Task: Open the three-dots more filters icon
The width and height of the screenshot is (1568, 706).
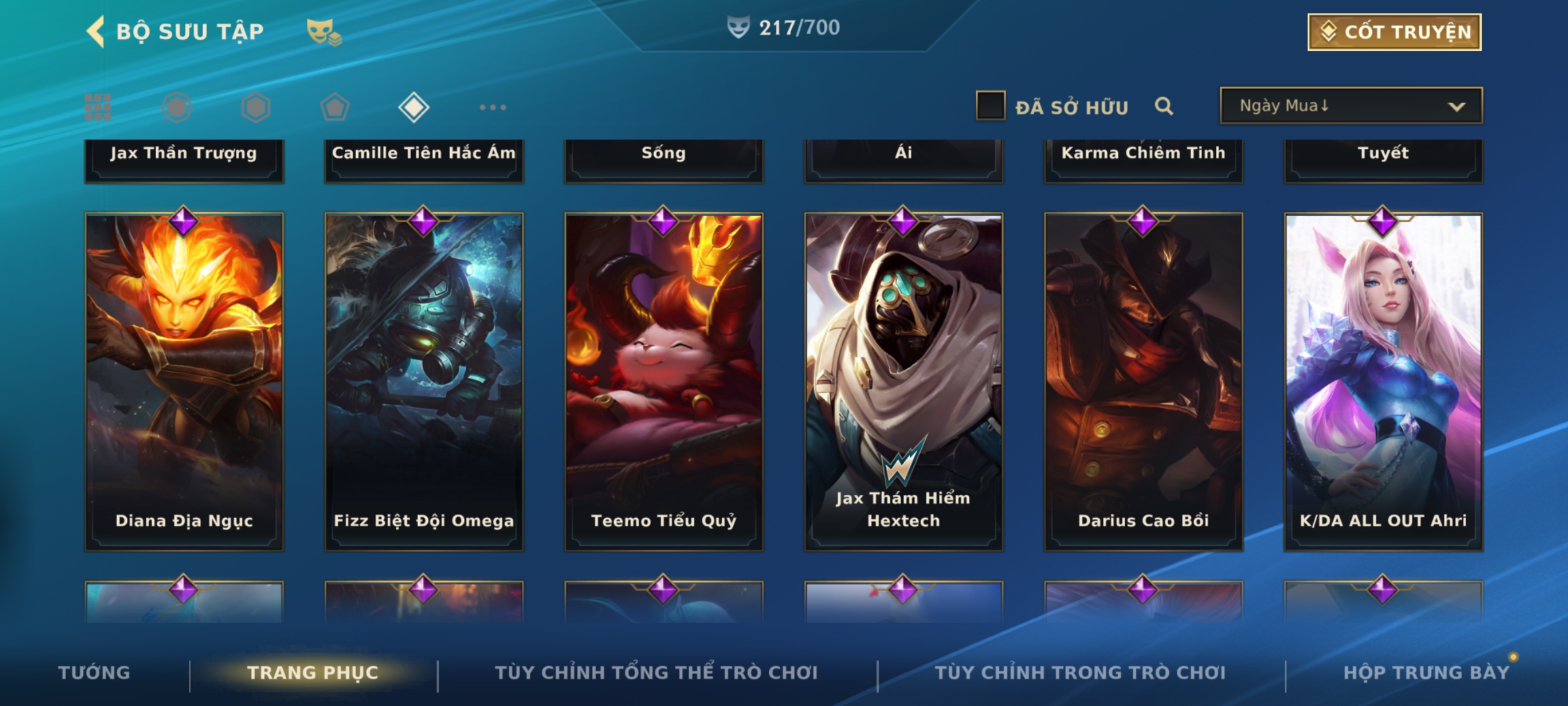Action: (x=493, y=107)
